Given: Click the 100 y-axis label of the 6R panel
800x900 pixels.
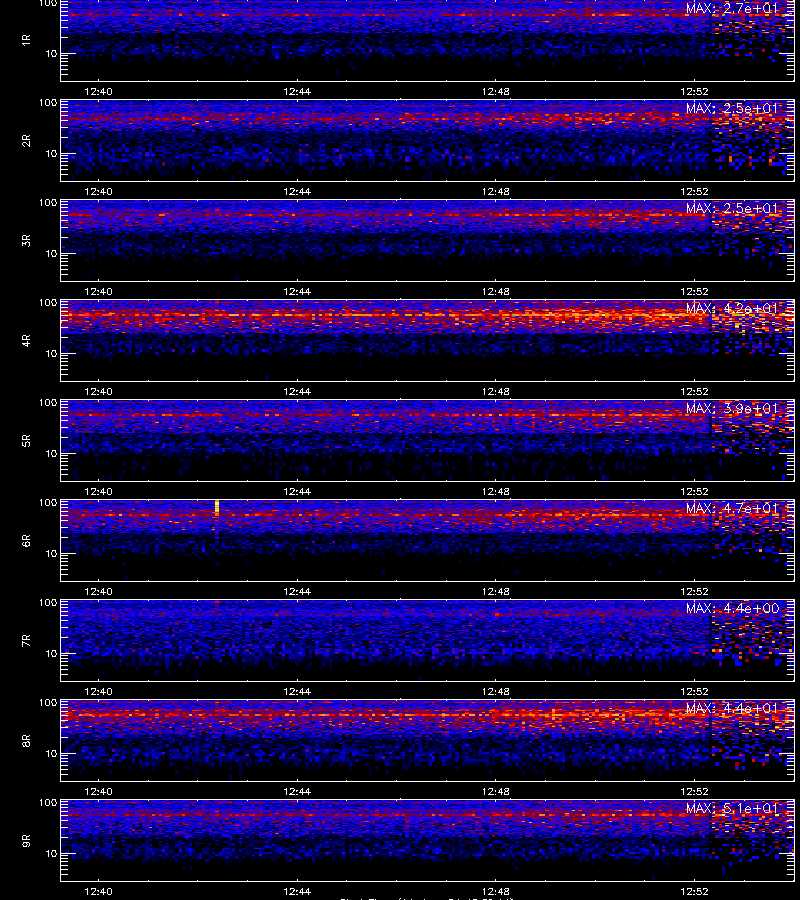Looking at the screenshot, I should (x=48, y=503).
